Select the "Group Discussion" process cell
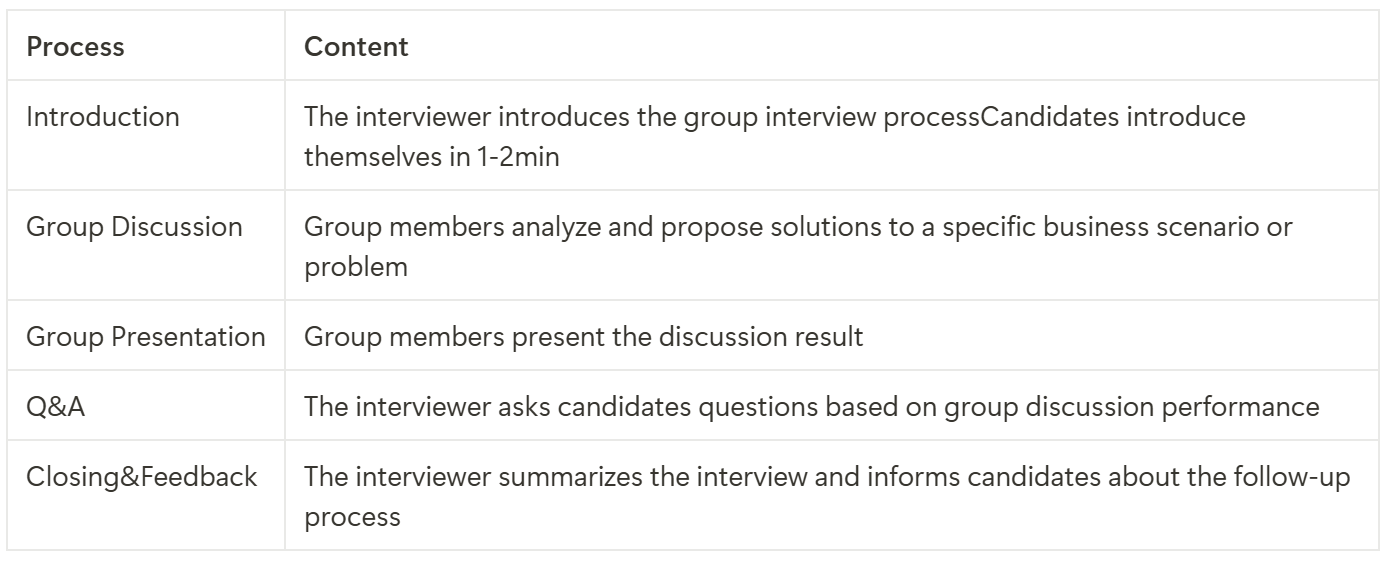This screenshot has width=1388, height=561. (134, 227)
